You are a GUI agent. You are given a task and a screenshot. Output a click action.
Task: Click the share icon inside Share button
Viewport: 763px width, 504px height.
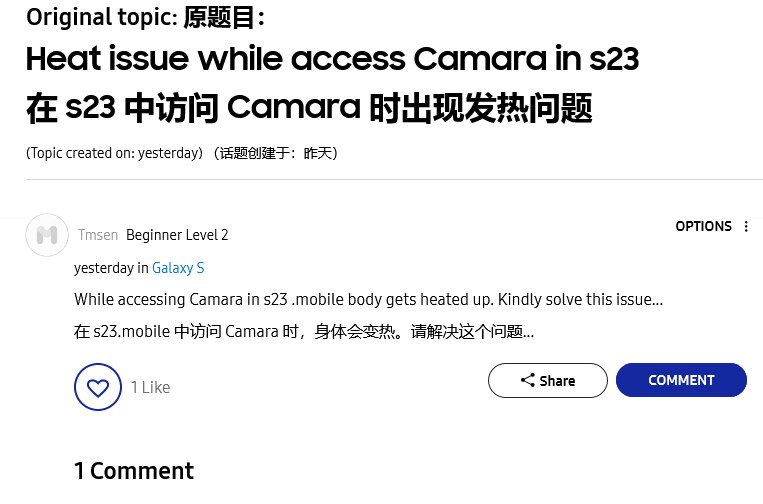(x=527, y=380)
